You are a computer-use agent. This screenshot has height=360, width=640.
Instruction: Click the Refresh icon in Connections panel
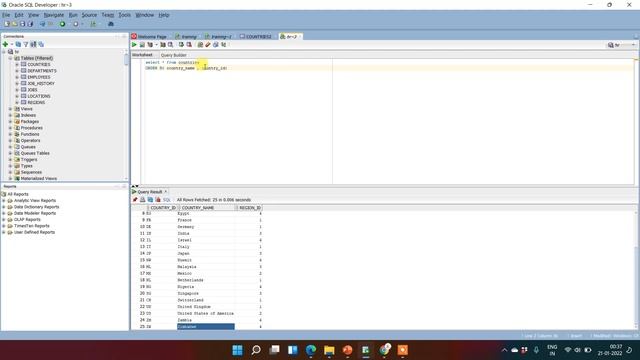pos(18,44)
